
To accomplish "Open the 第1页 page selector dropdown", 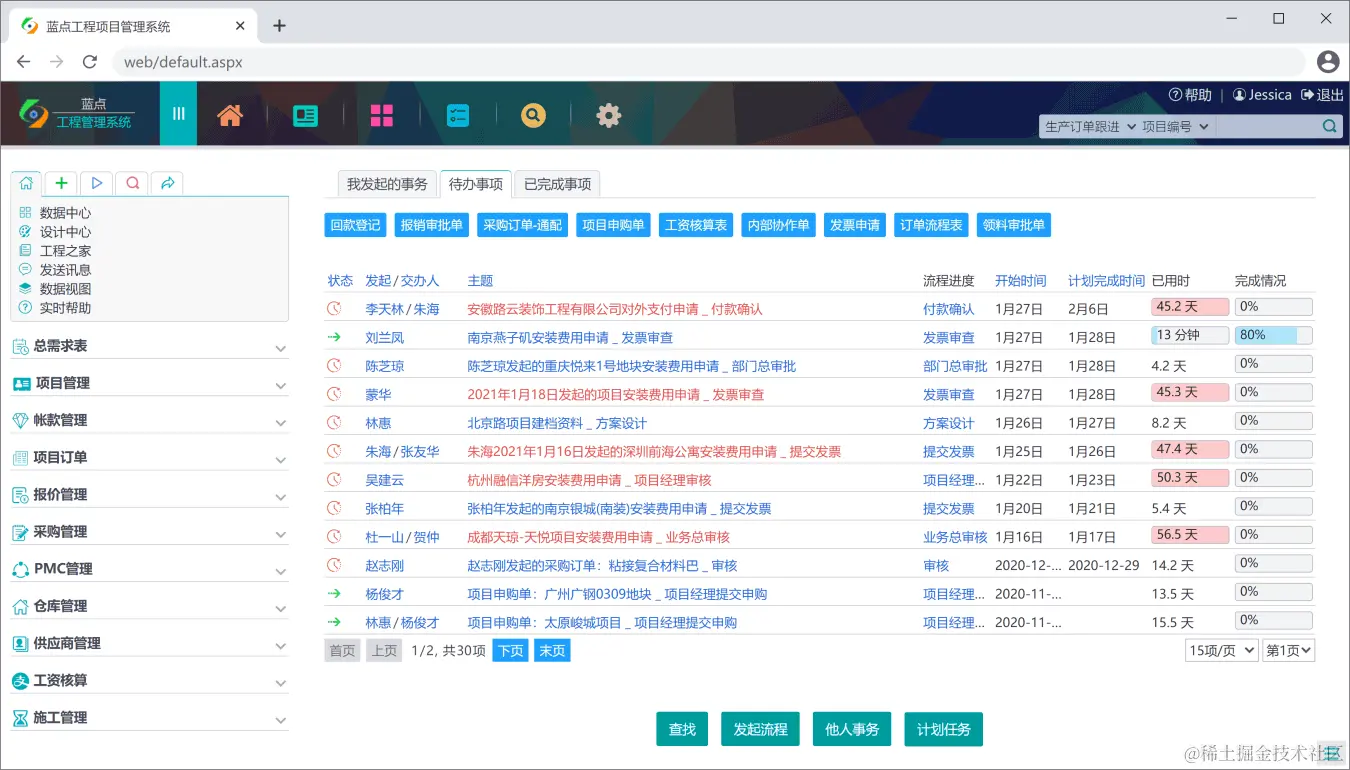I will 1289,651.
